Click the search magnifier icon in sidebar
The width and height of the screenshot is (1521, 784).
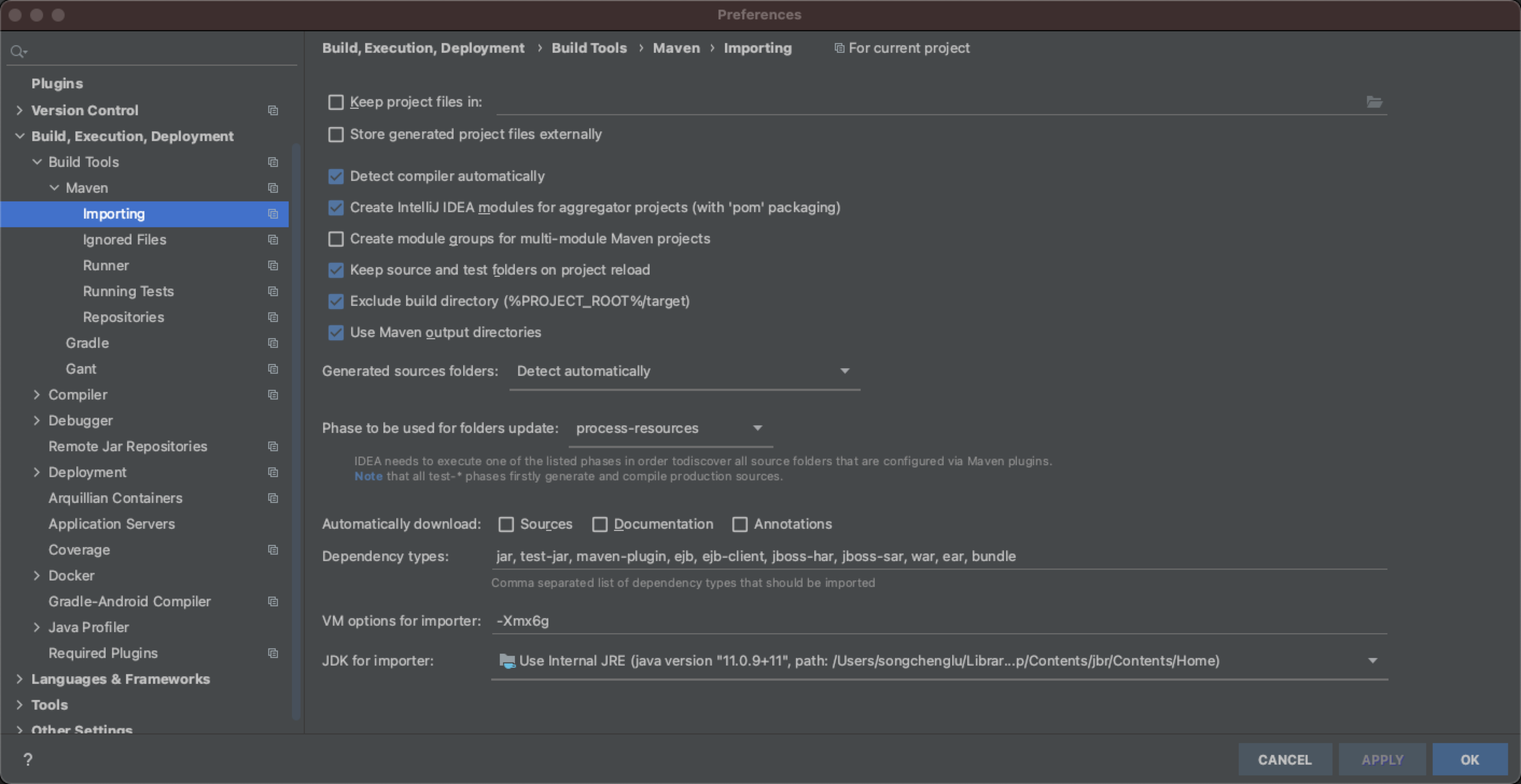tap(18, 52)
